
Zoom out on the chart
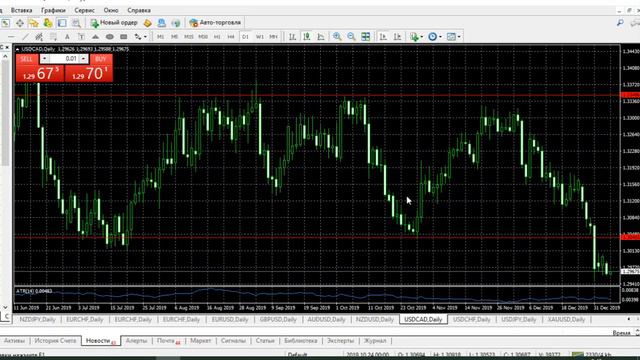click(351, 37)
